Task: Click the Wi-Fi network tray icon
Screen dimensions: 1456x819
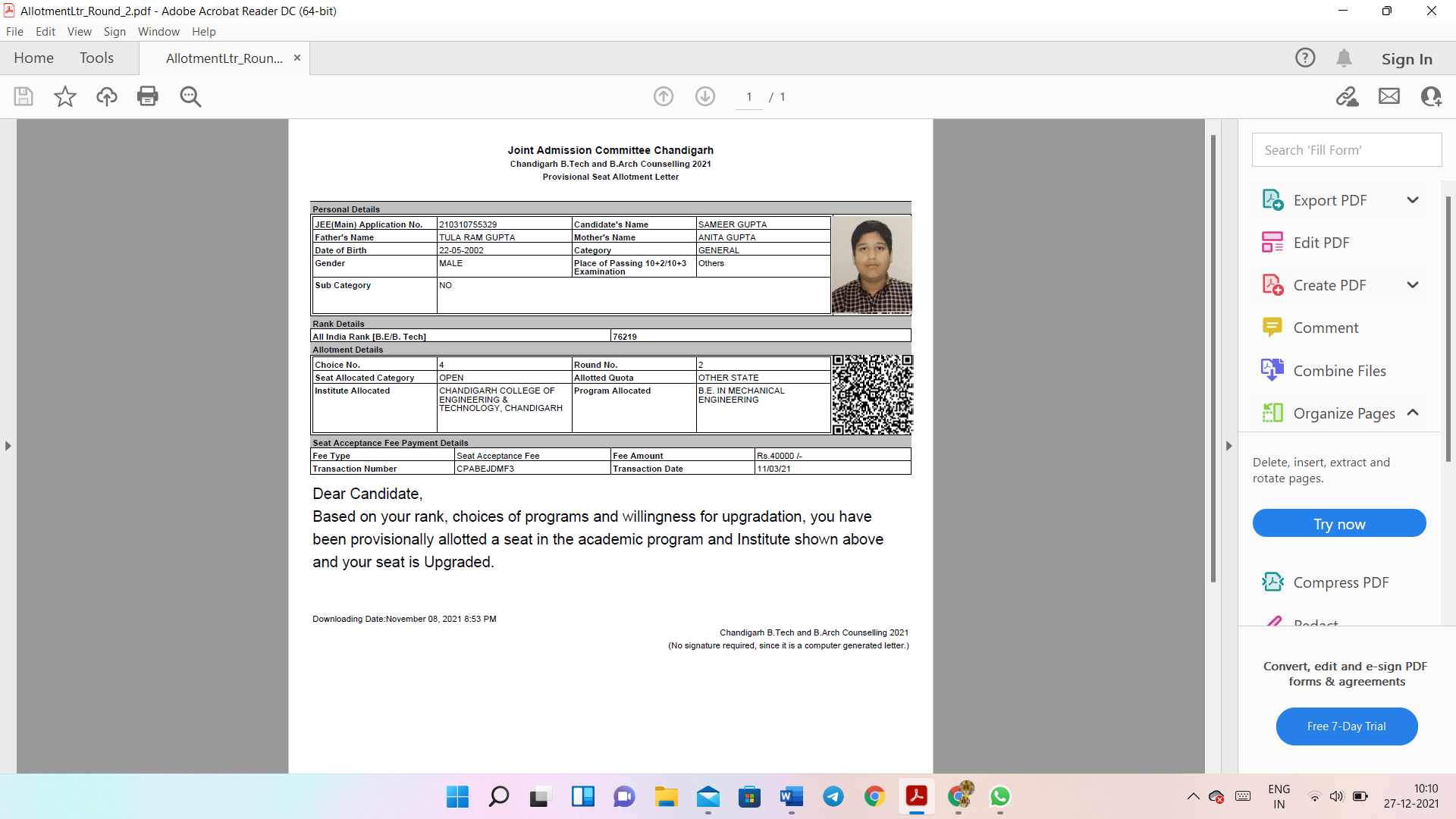Action: pyautogui.click(x=1314, y=796)
